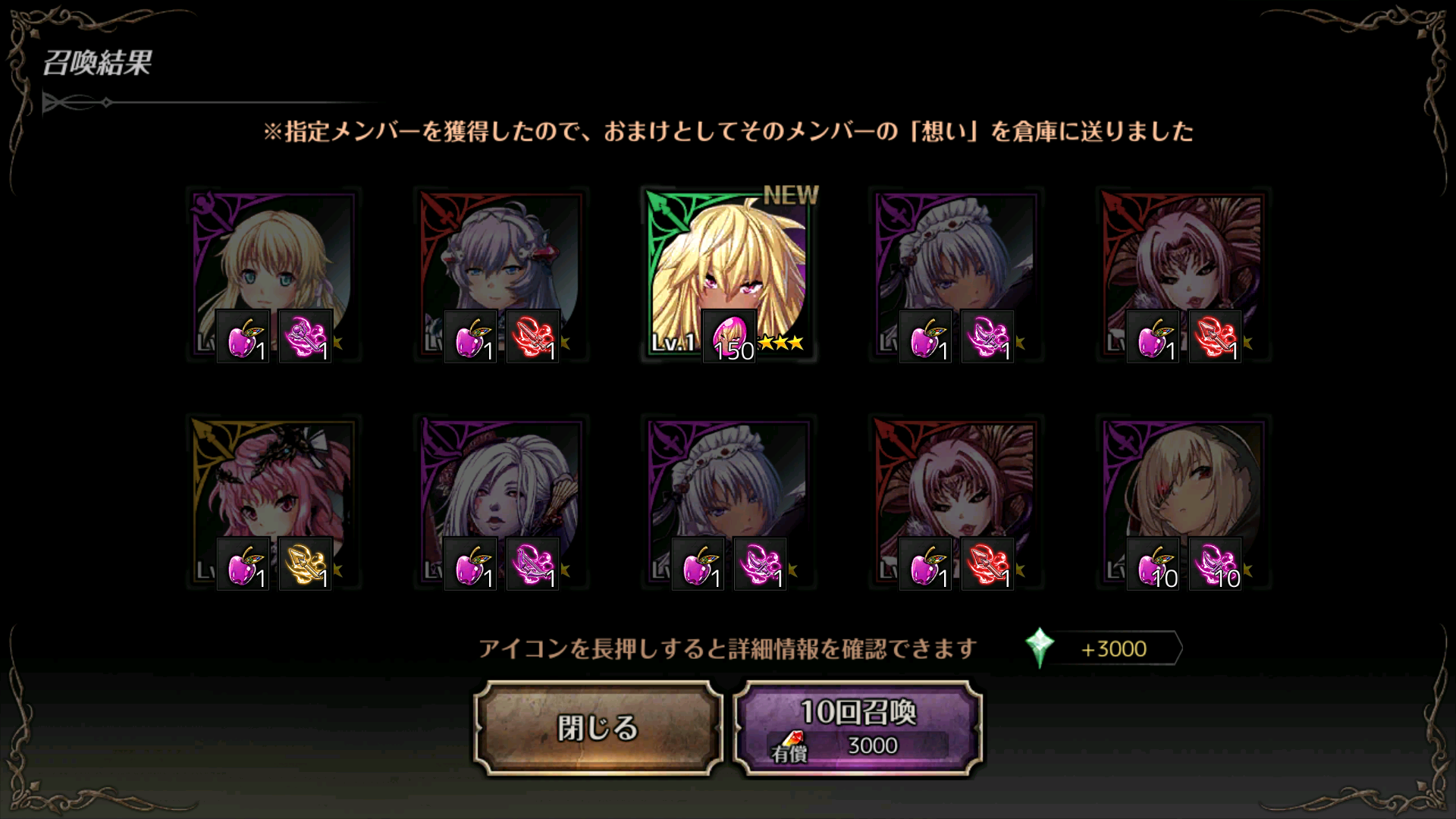Select the white-haired lady with fan portrait
Screen dimensions: 1456x819
point(500,502)
